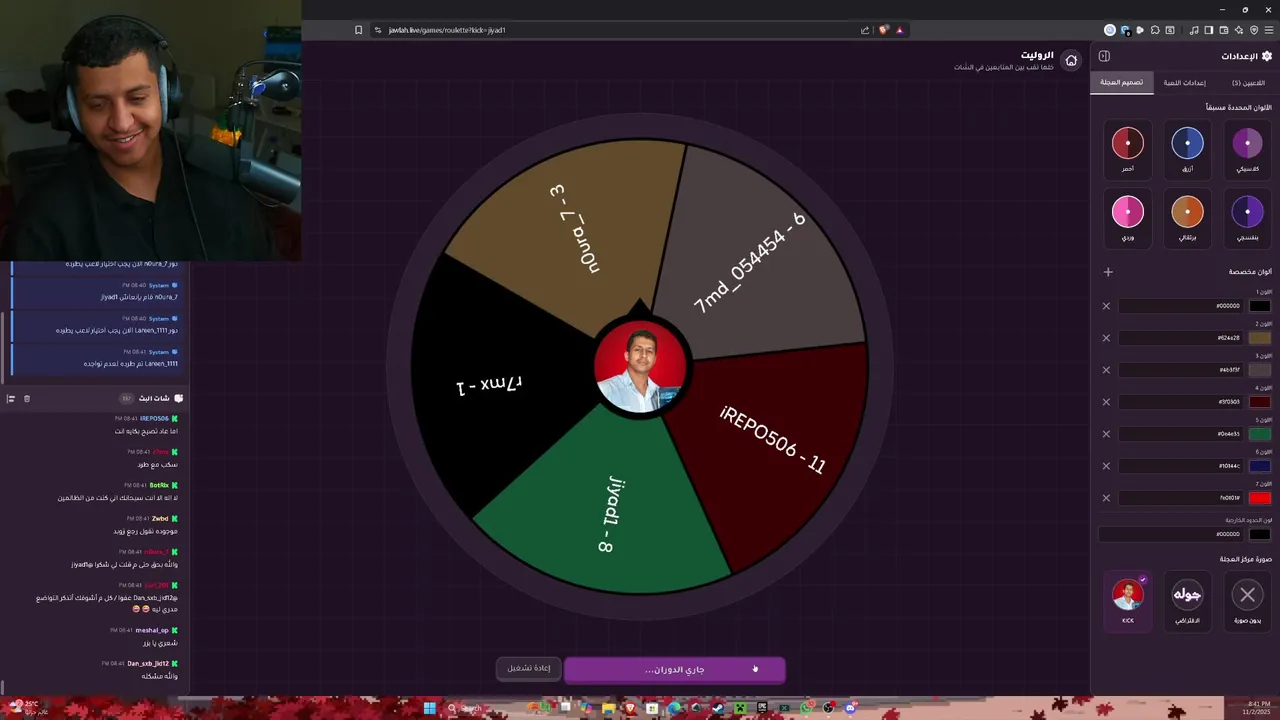This screenshot has width=1280, height=720.
Task: Open color swatch for color 7 bright red
Action: pos(1259,498)
